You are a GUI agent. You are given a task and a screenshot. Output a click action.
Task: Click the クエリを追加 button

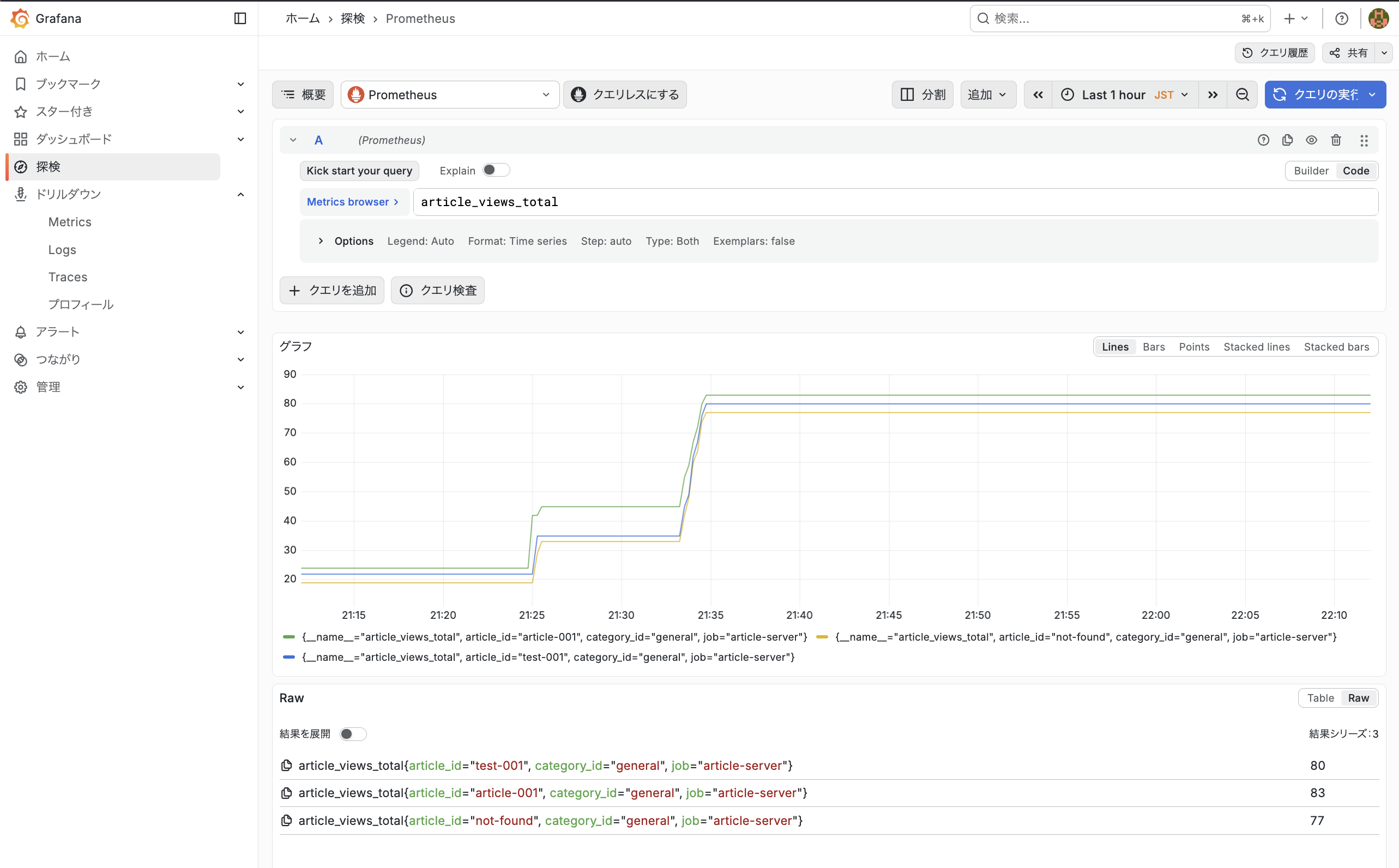332,291
